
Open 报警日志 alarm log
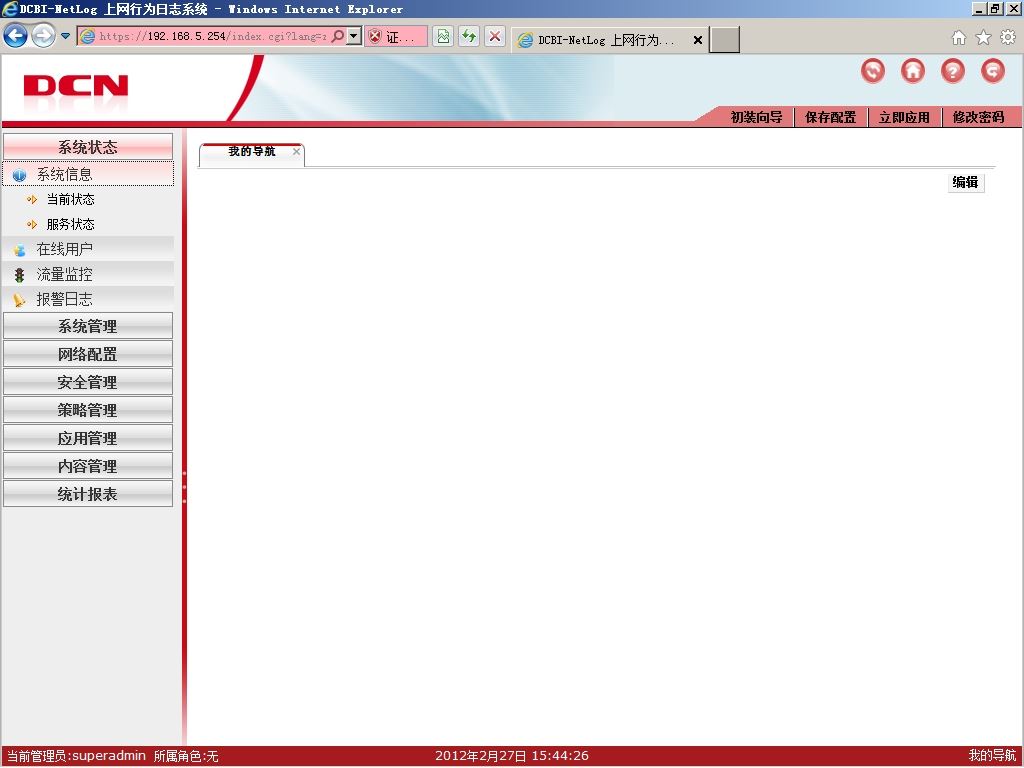click(x=88, y=299)
